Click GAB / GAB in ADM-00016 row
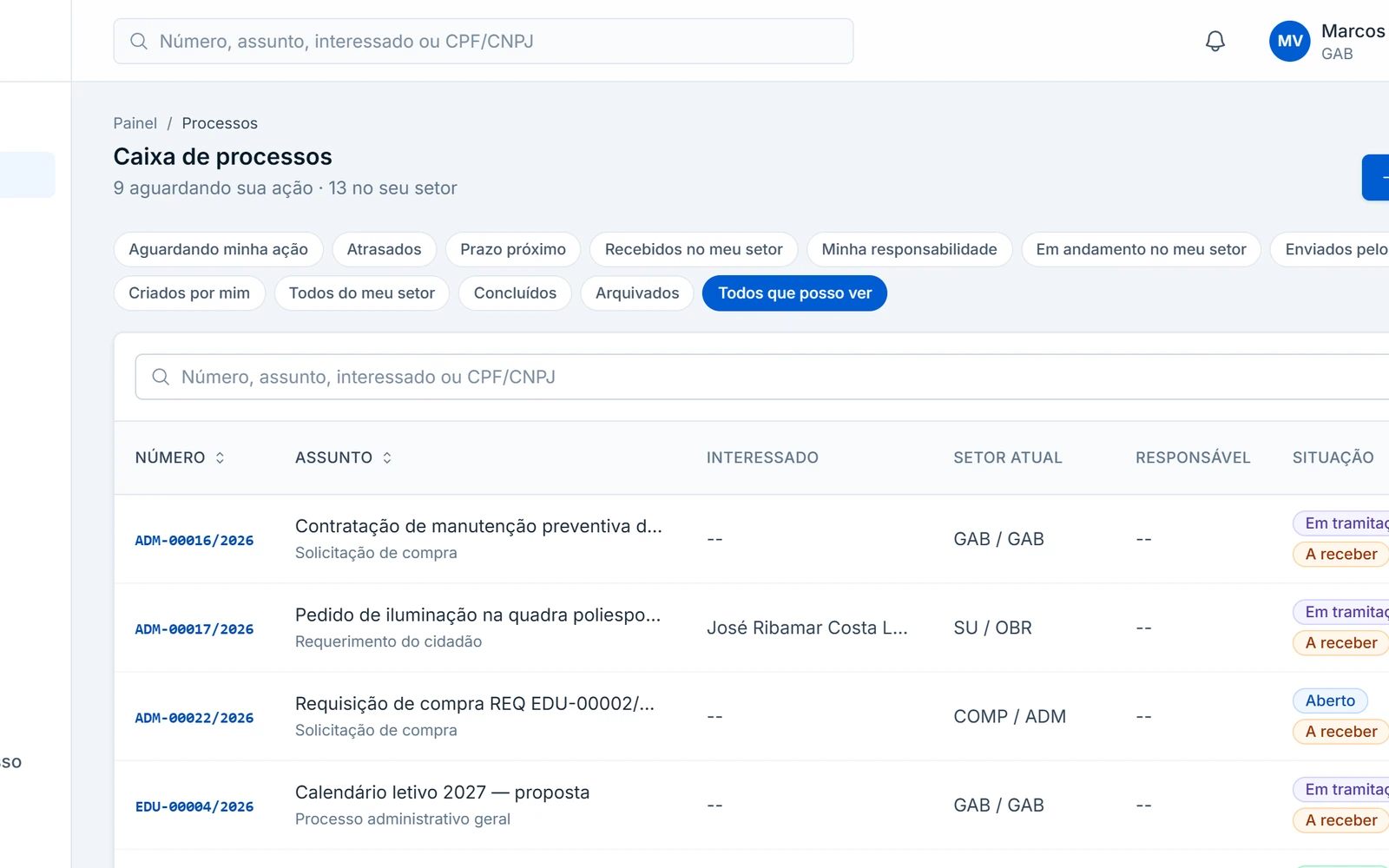The height and width of the screenshot is (868, 1389). click(x=998, y=539)
